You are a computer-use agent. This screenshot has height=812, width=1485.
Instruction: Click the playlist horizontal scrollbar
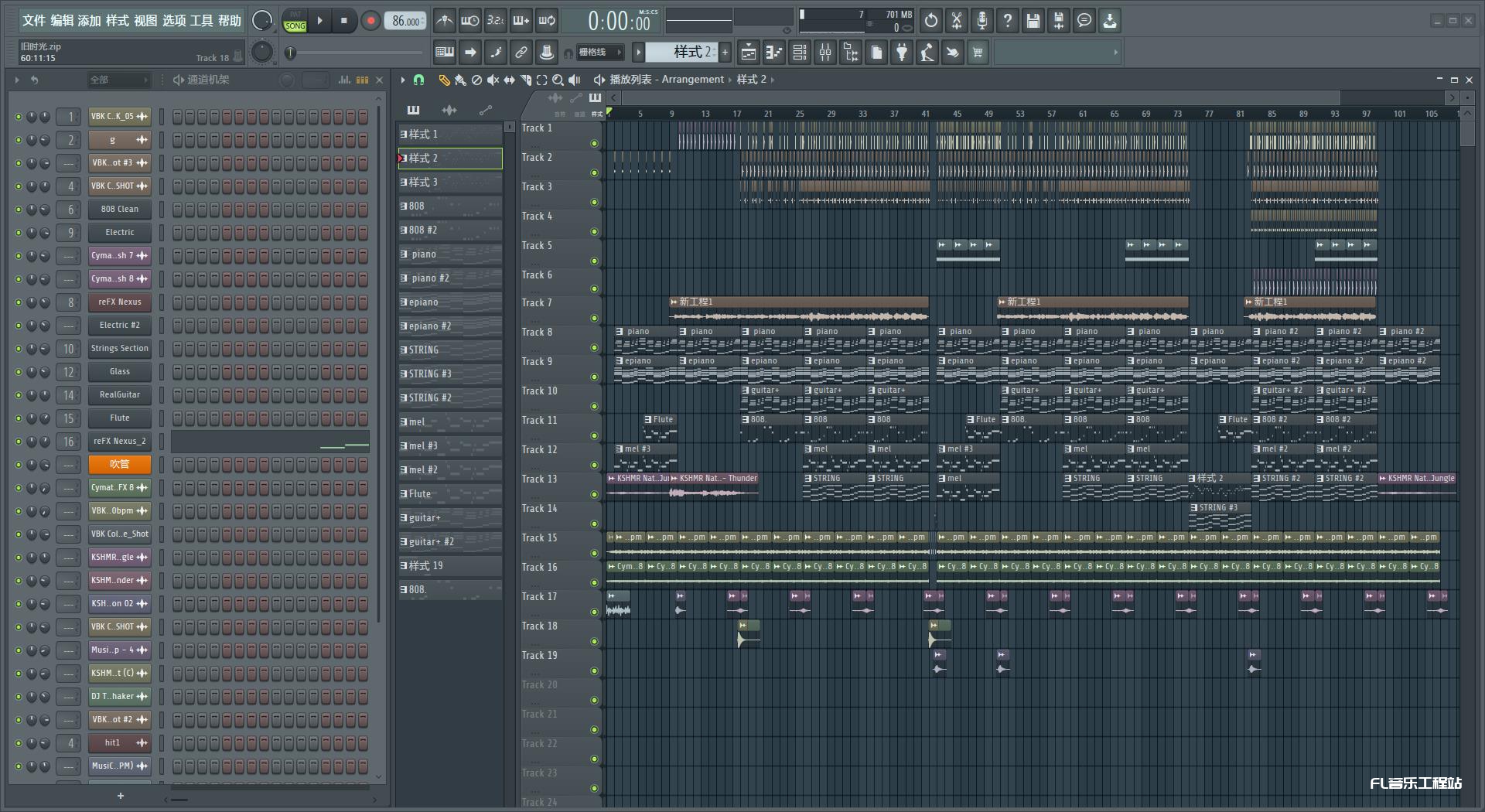tap(980, 97)
